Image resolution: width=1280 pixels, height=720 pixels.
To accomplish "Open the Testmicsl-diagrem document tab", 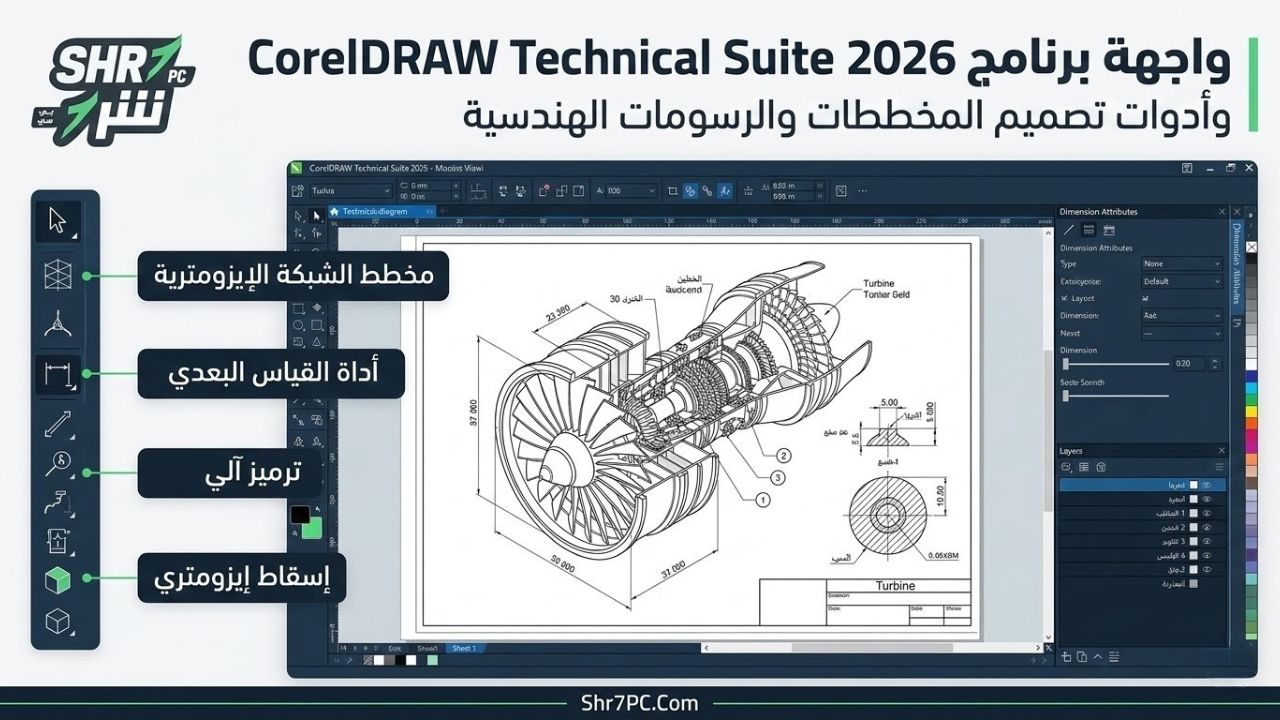I will [383, 212].
